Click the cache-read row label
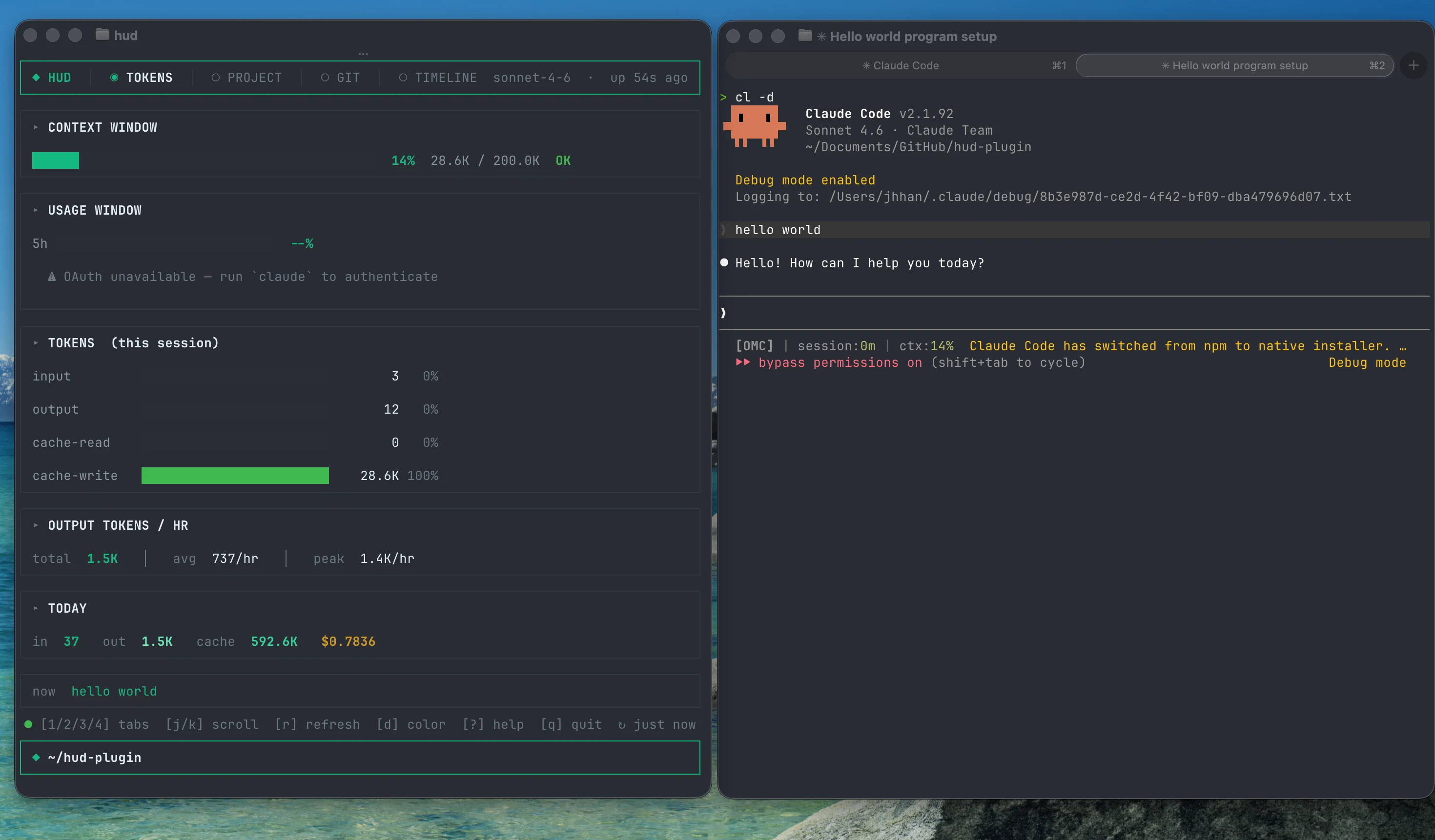 (71, 443)
